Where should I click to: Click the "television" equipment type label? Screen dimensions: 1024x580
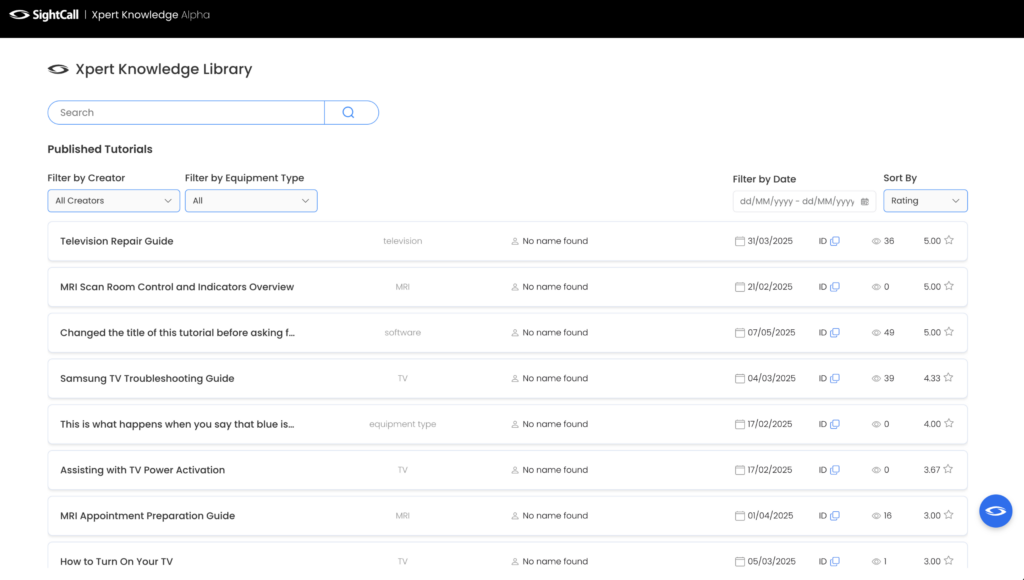(402, 241)
